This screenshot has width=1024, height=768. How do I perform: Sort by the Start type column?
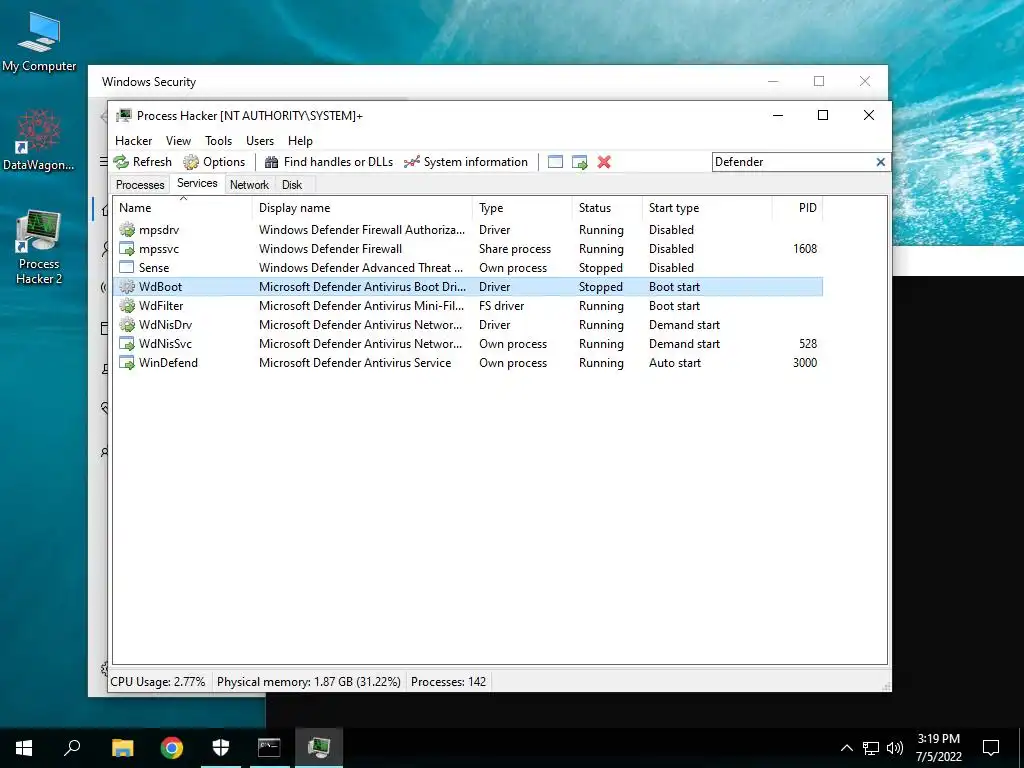coord(707,208)
